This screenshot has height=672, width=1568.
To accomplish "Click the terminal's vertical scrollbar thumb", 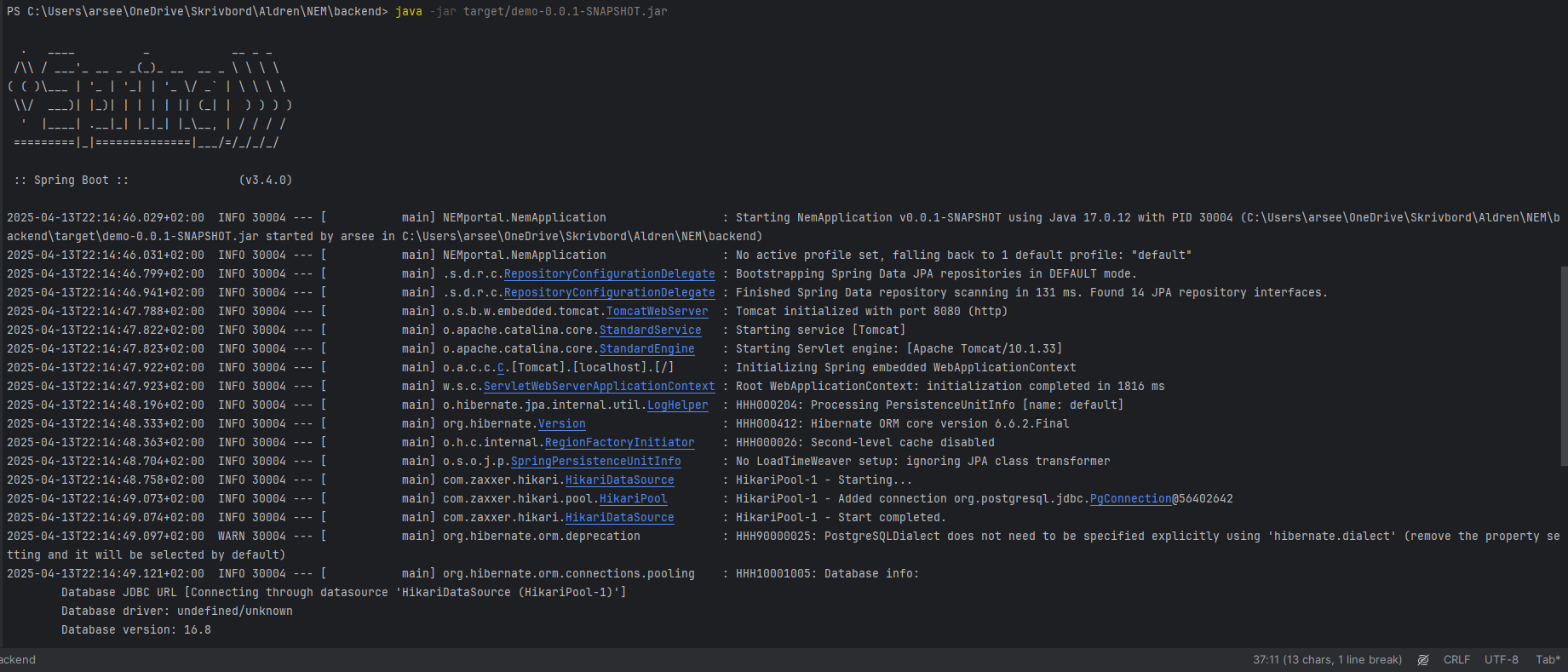I will 1563,366.
